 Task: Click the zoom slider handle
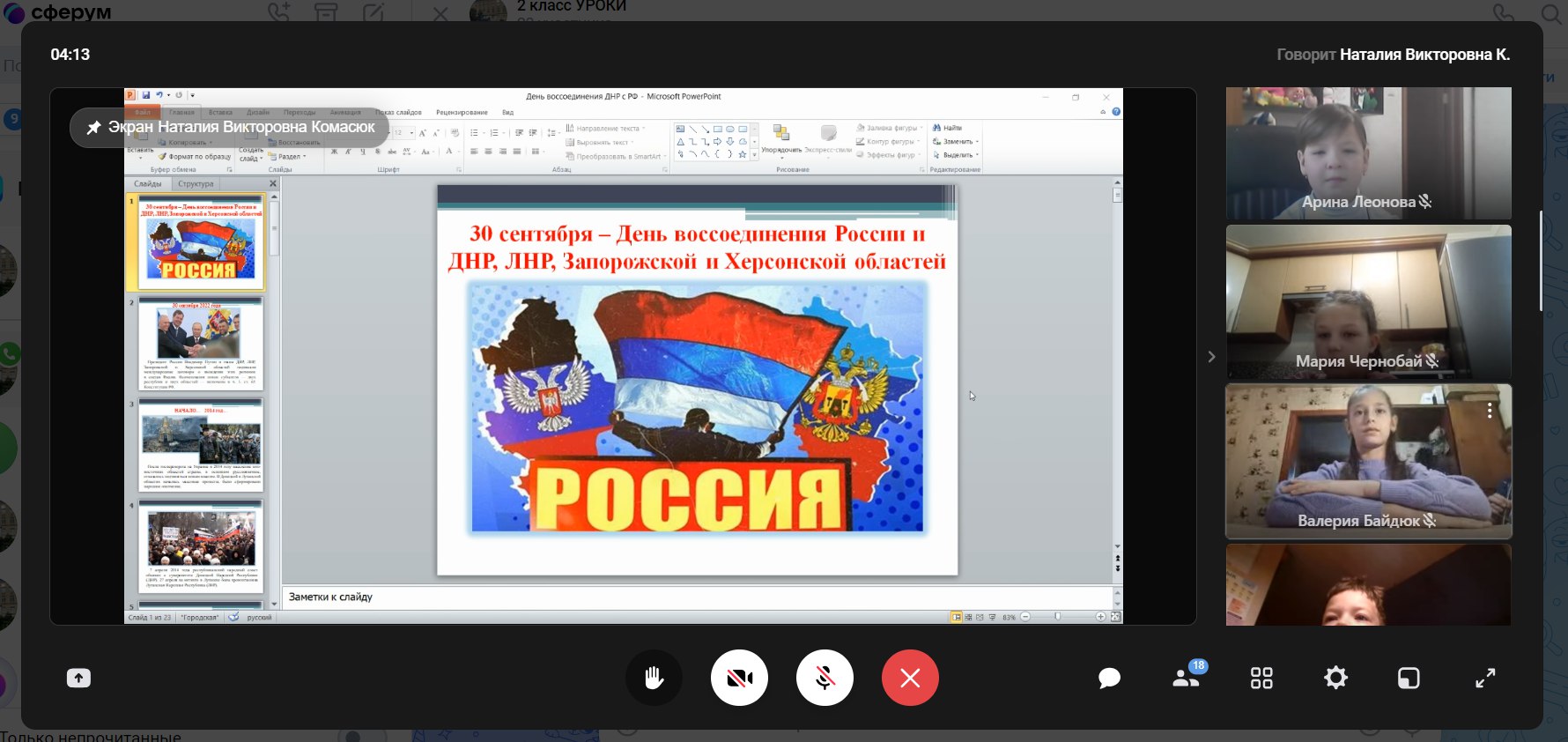[1057, 617]
